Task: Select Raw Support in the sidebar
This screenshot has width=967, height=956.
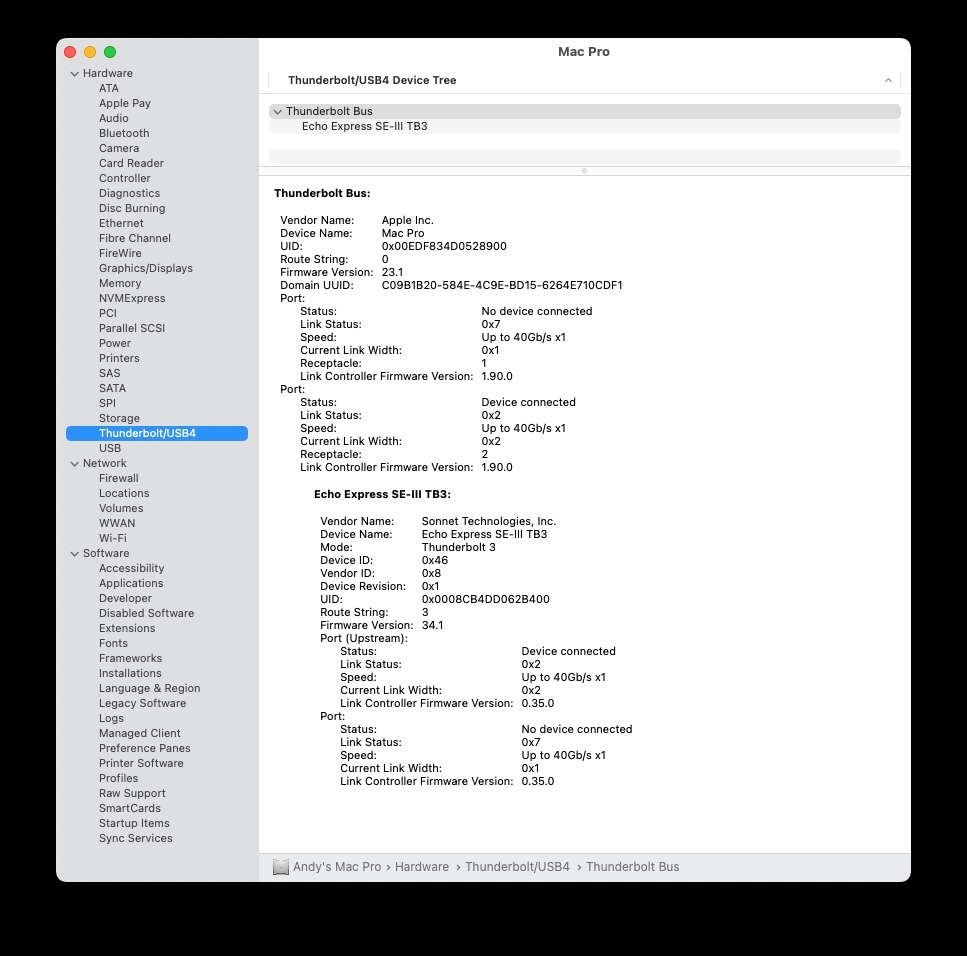Action: pyautogui.click(x=132, y=793)
